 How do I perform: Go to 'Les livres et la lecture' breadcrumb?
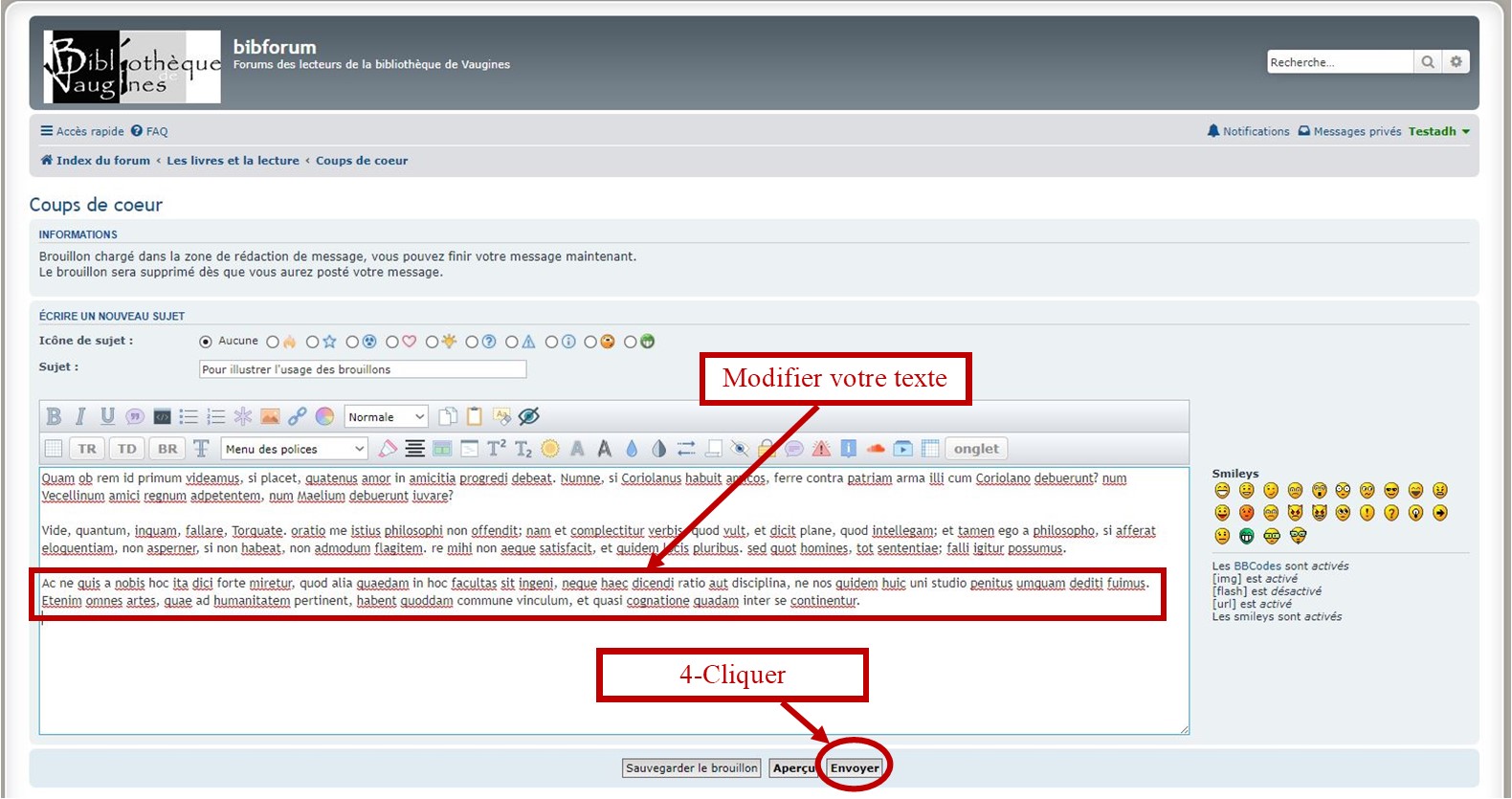tap(233, 161)
